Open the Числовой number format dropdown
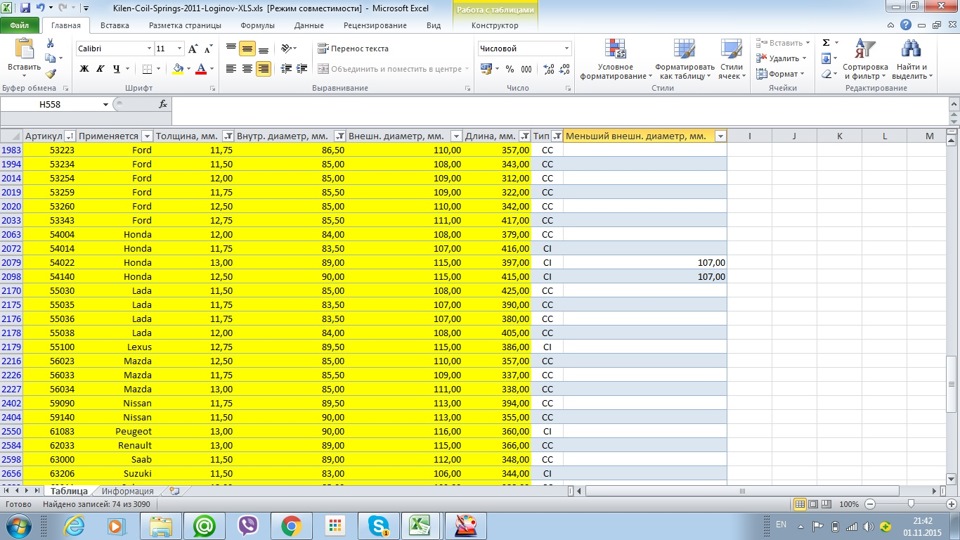Image resolution: width=960 pixels, height=540 pixels. [x=566, y=48]
